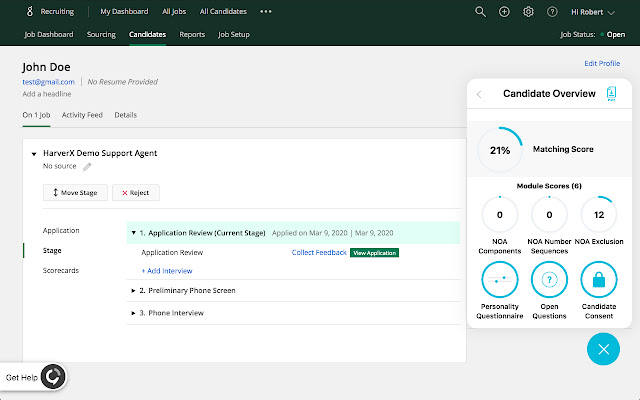Download the candidate overview PDF
The image size is (640, 400).
click(x=611, y=94)
